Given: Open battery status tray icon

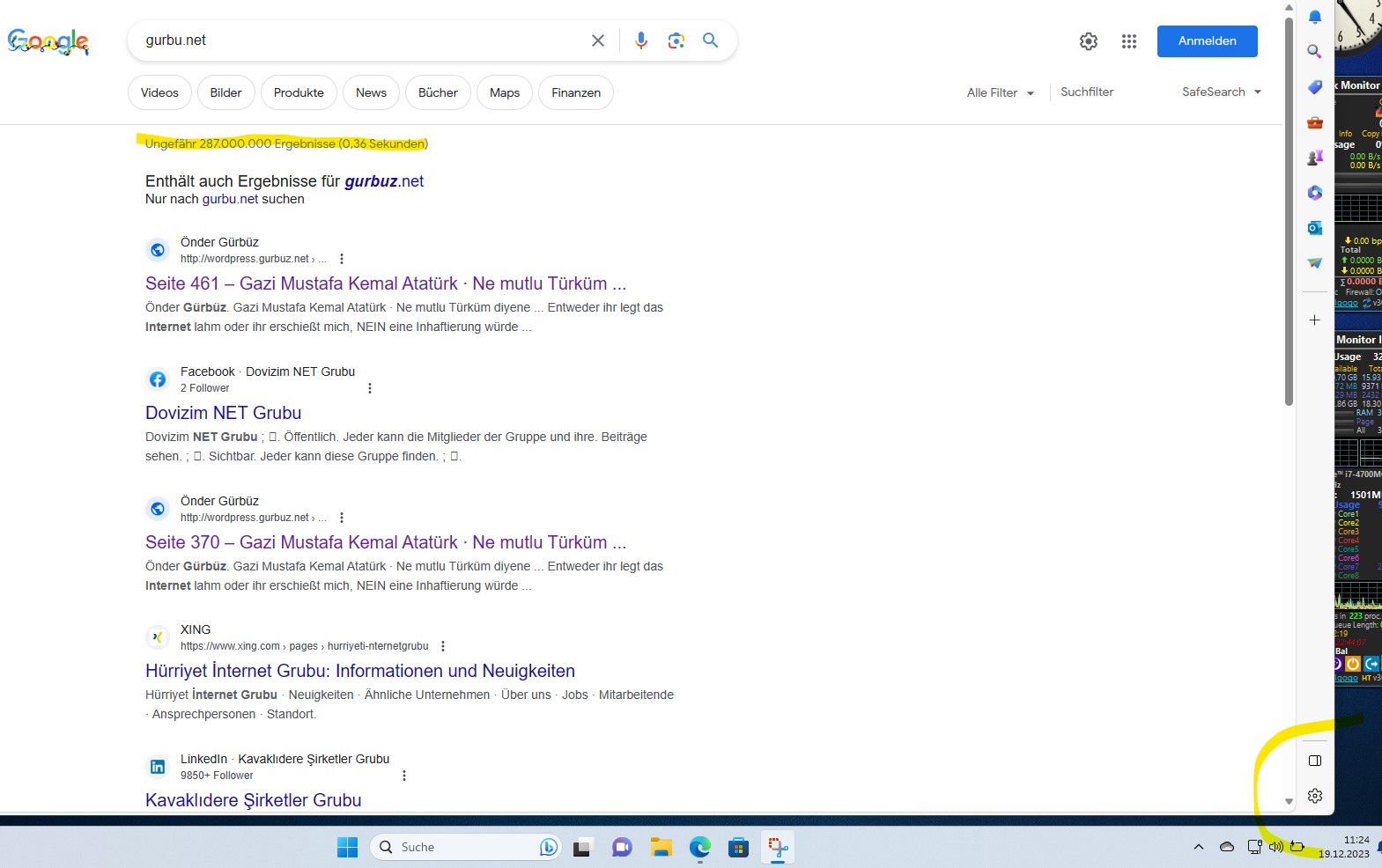Looking at the screenshot, I should (x=1297, y=847).
